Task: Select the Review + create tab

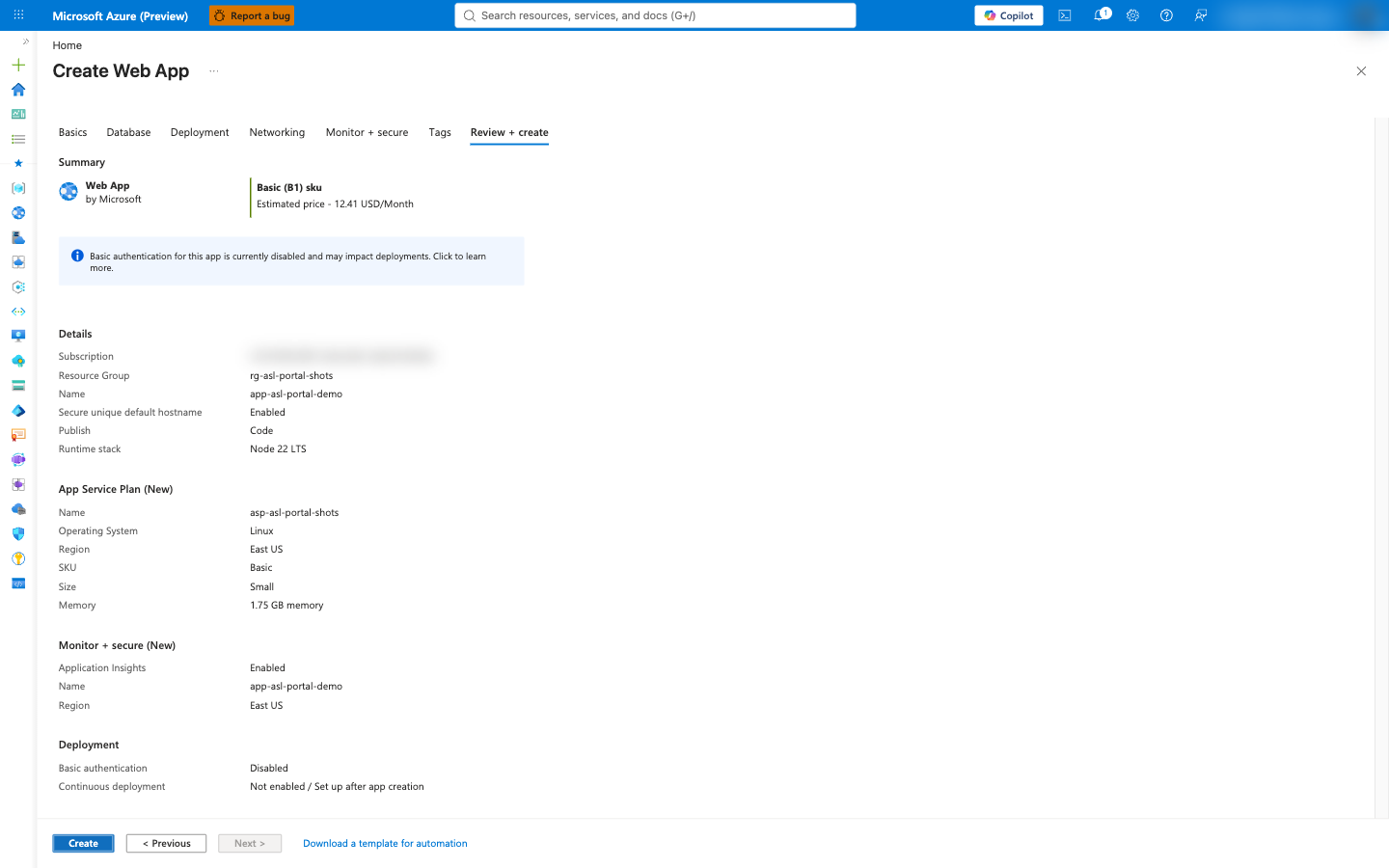Action: point(509,132)
